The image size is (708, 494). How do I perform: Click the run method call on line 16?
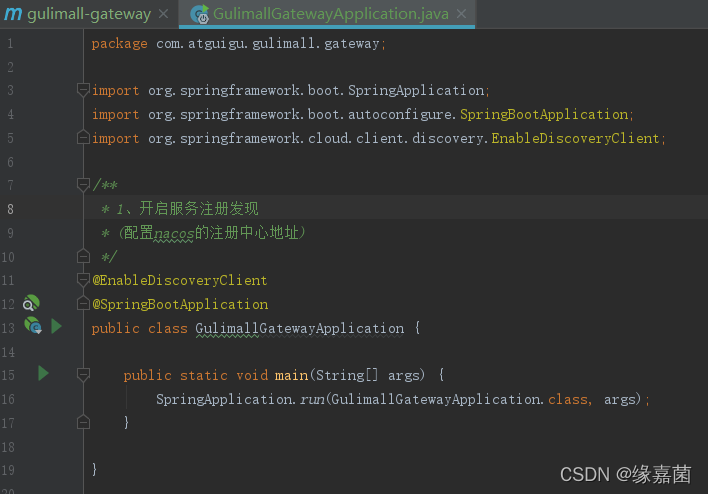tap(312, 399)
